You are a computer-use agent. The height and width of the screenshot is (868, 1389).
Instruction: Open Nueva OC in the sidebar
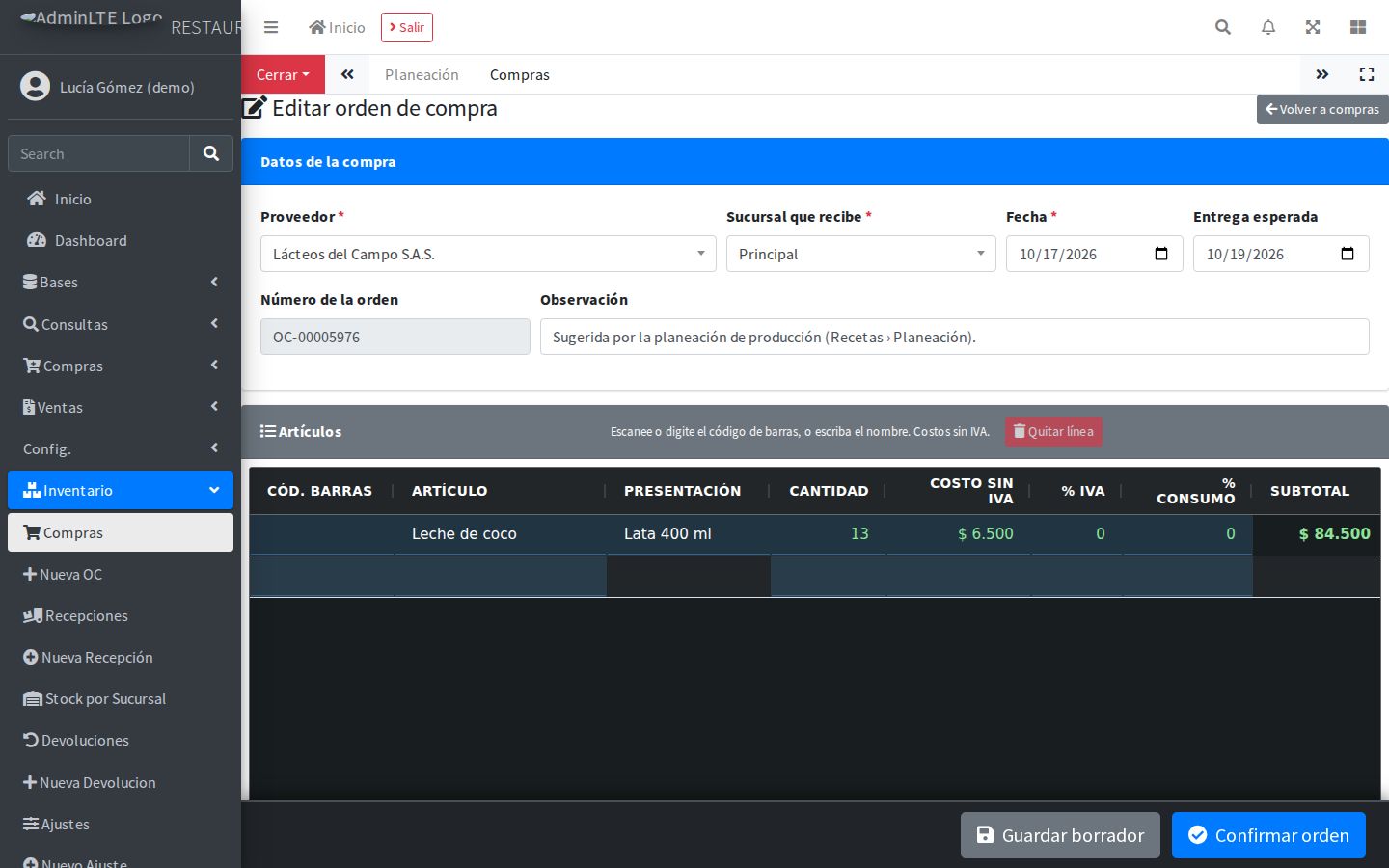121,574
